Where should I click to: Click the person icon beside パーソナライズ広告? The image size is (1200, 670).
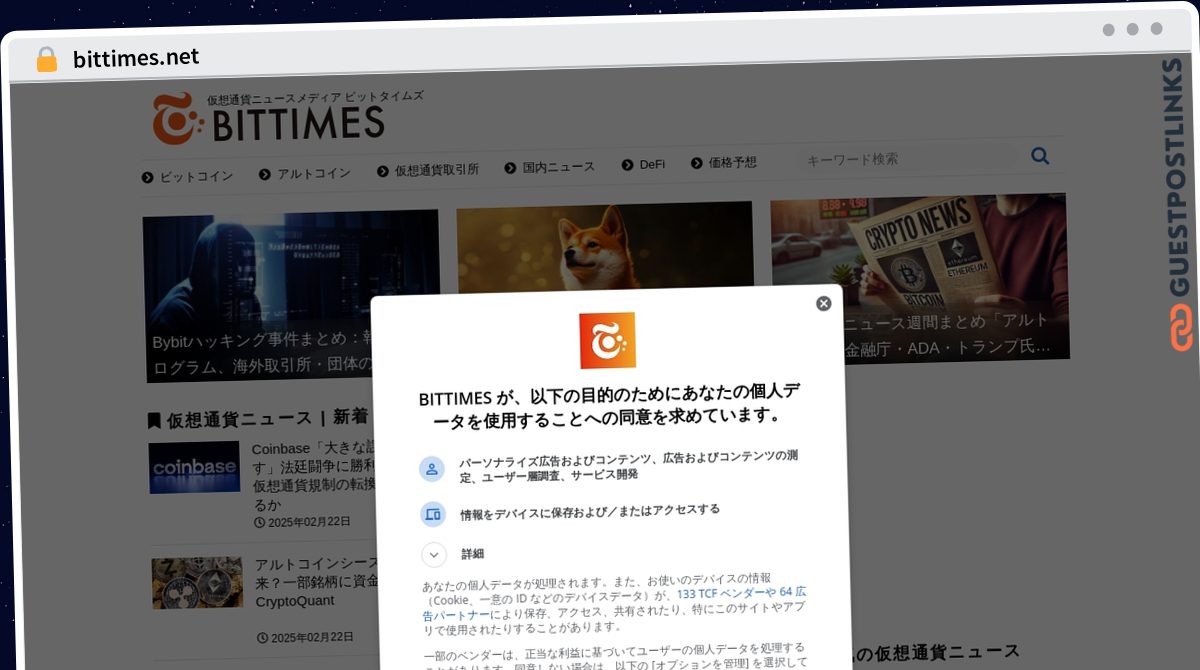[x=432, y=468]
